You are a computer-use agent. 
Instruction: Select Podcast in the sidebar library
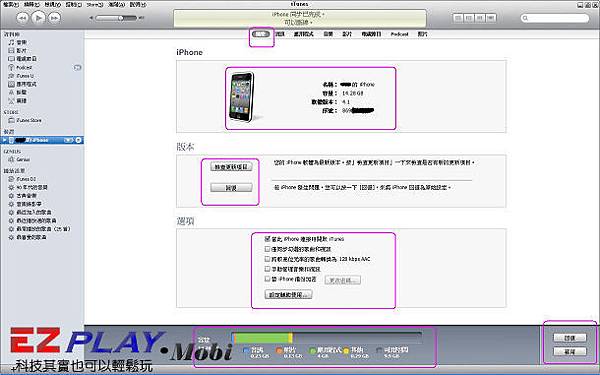tap(24, 67)
